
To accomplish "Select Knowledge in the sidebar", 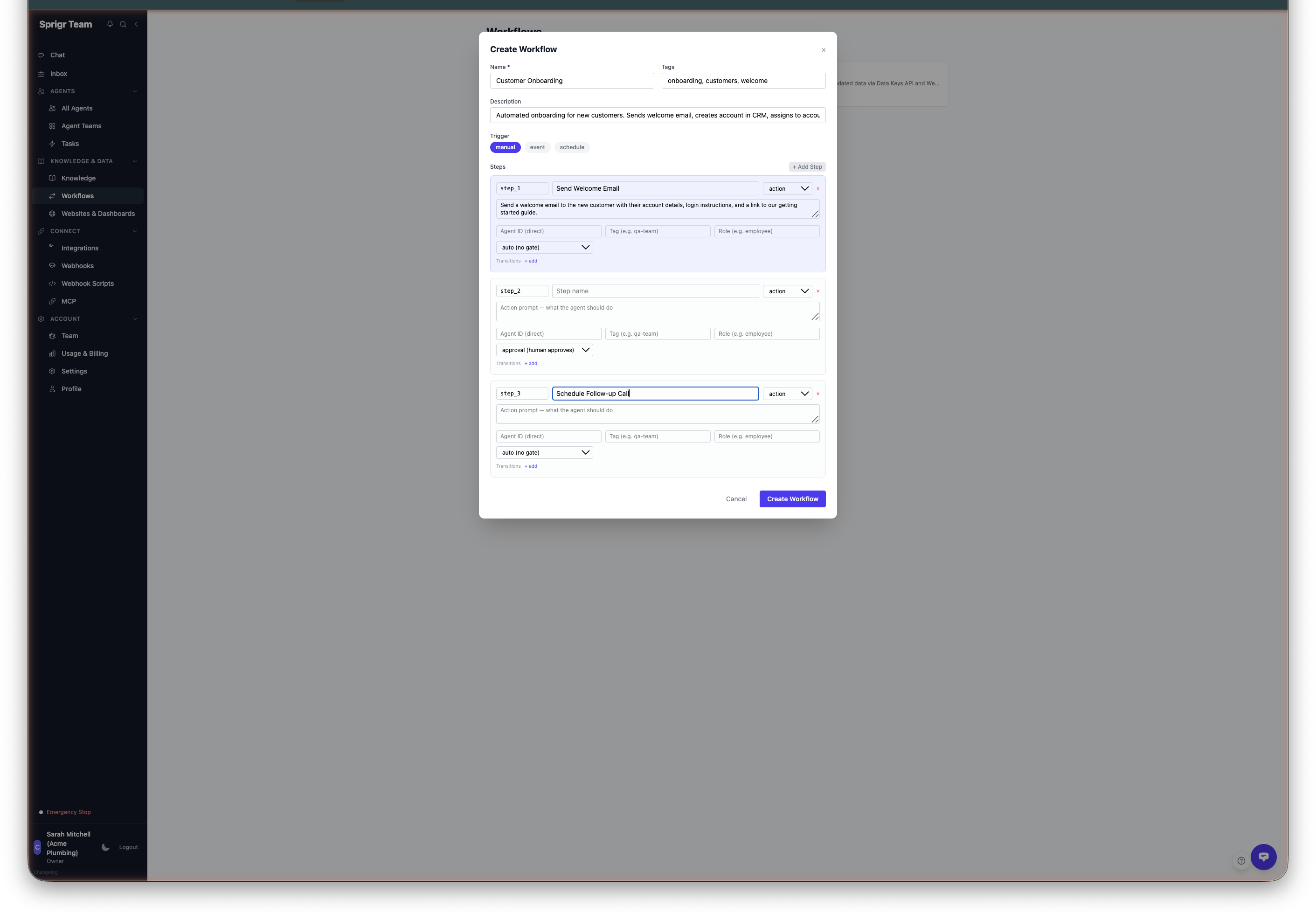I will 78,178.
